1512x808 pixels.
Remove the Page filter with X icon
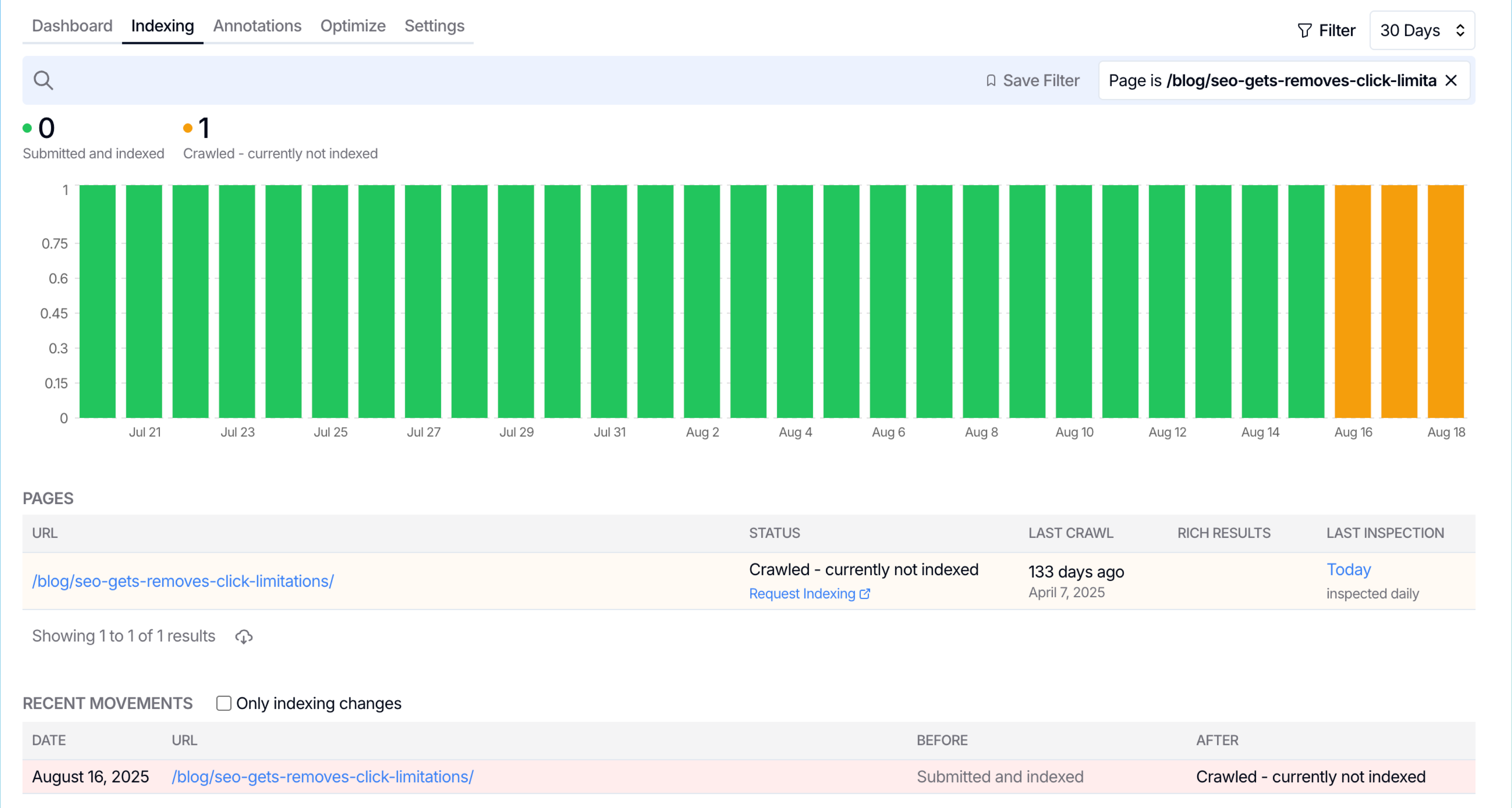click(1451, 80)
